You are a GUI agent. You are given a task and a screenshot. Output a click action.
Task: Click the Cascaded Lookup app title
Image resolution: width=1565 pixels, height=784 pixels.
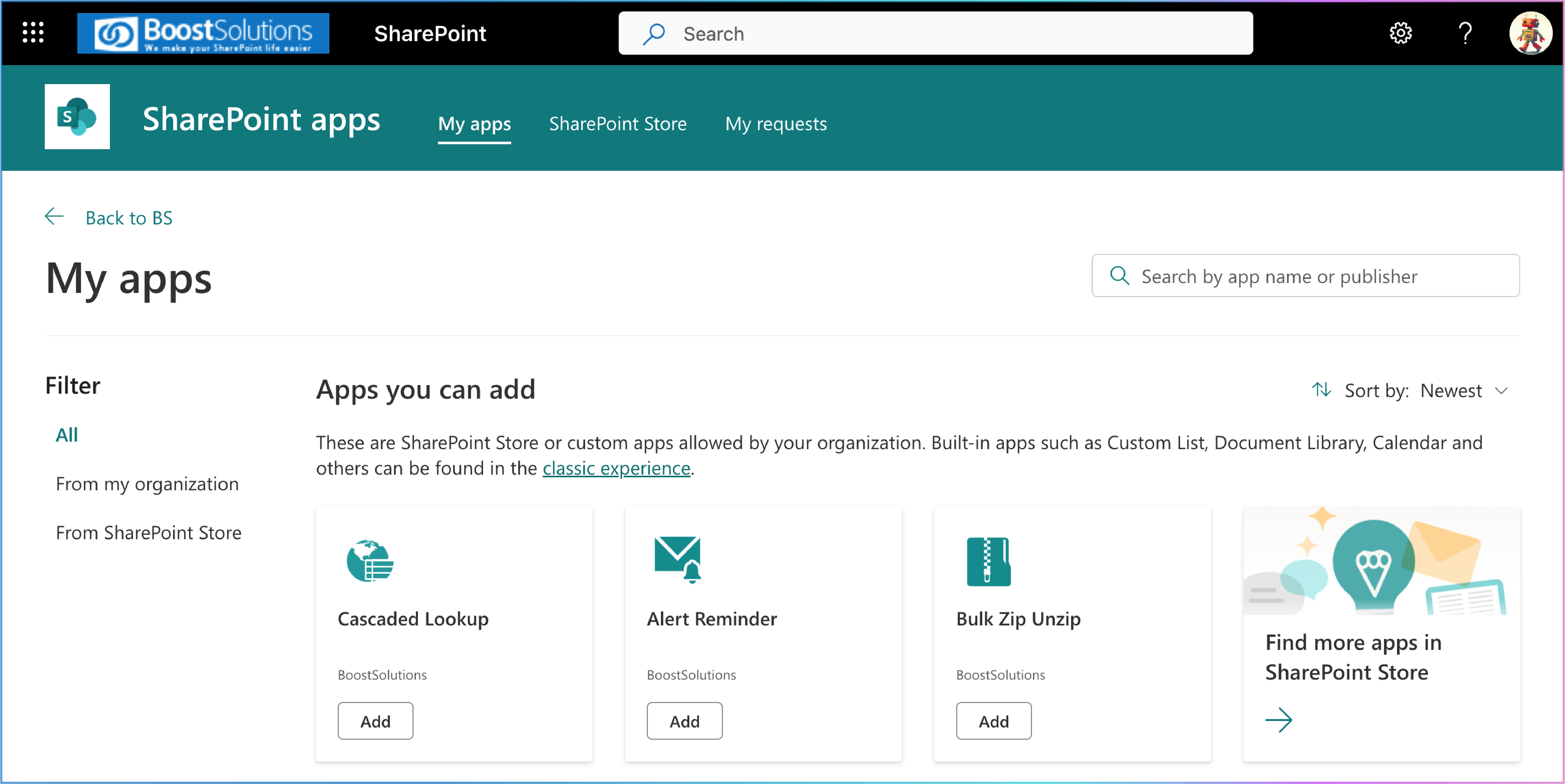pos(413,619)
